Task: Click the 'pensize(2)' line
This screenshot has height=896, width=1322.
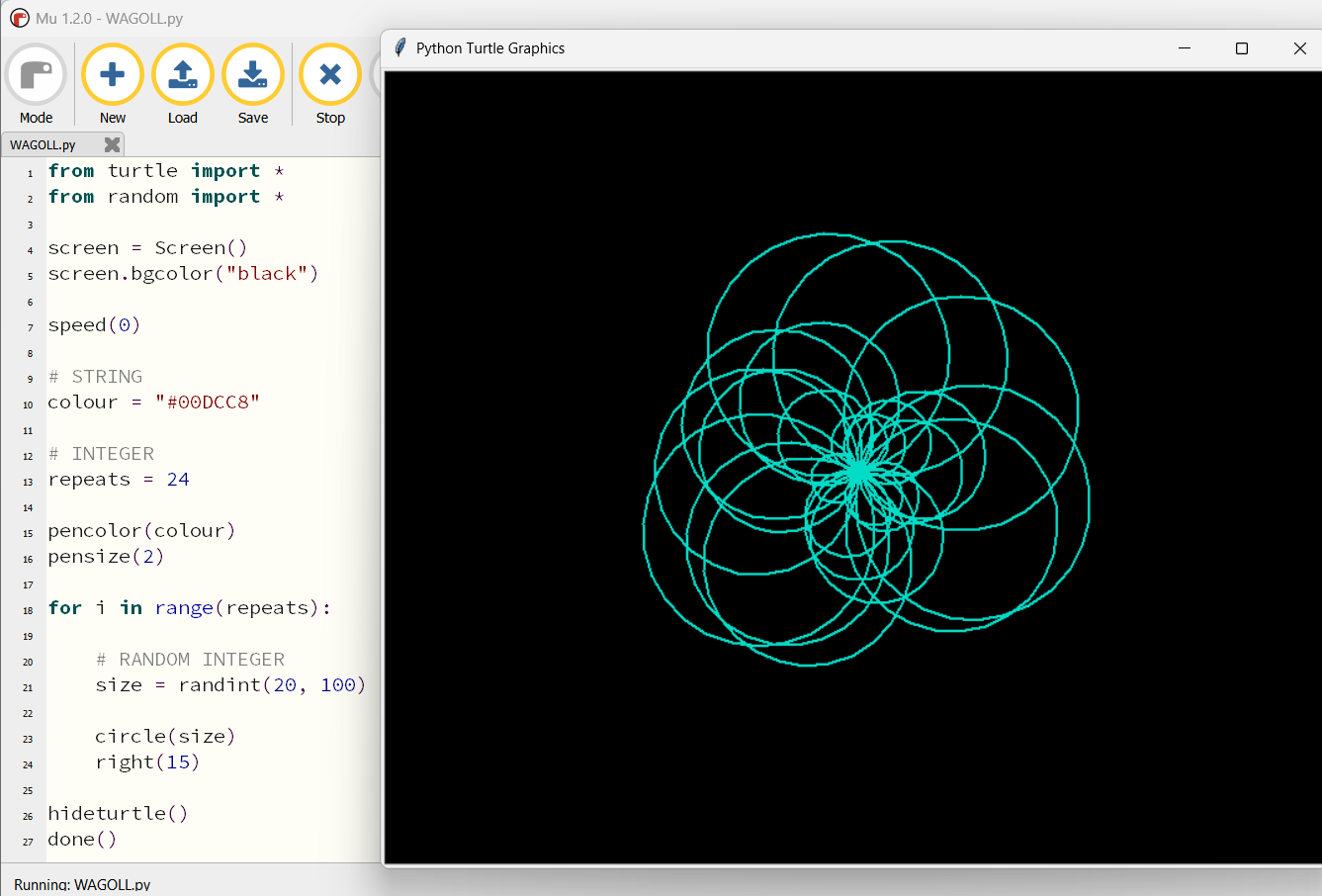Action: pos(106,557)
